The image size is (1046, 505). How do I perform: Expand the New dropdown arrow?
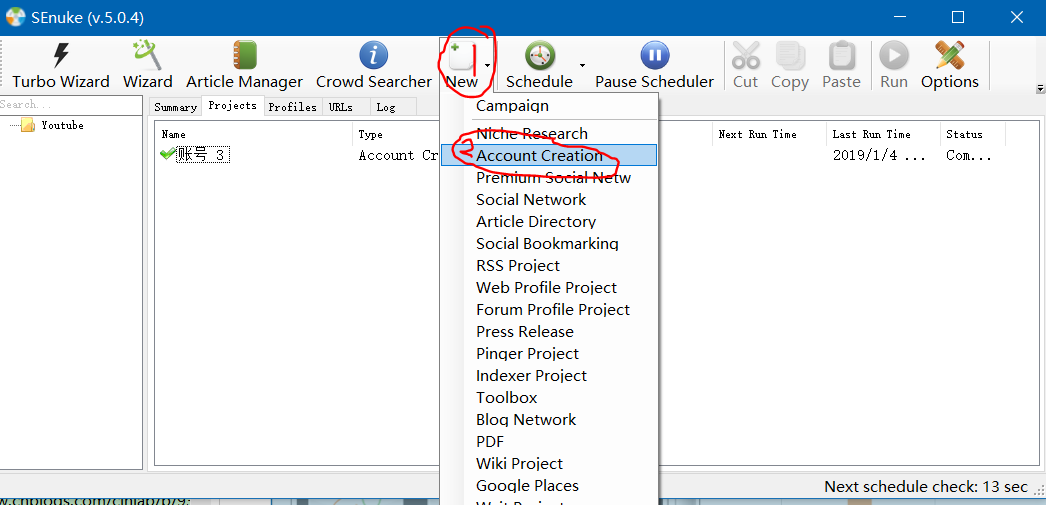488,65
